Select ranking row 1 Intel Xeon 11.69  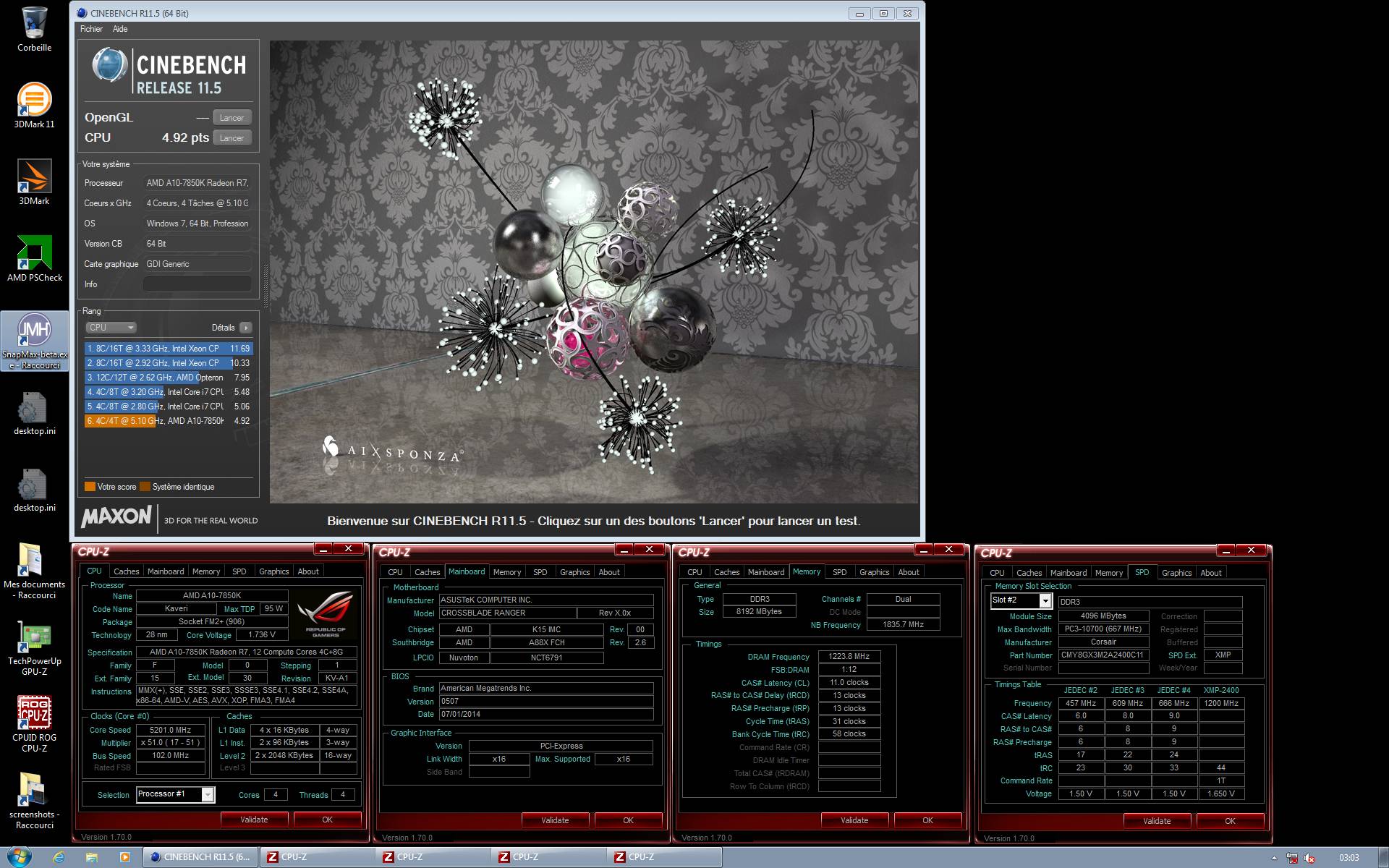click(x=169, y=349)
